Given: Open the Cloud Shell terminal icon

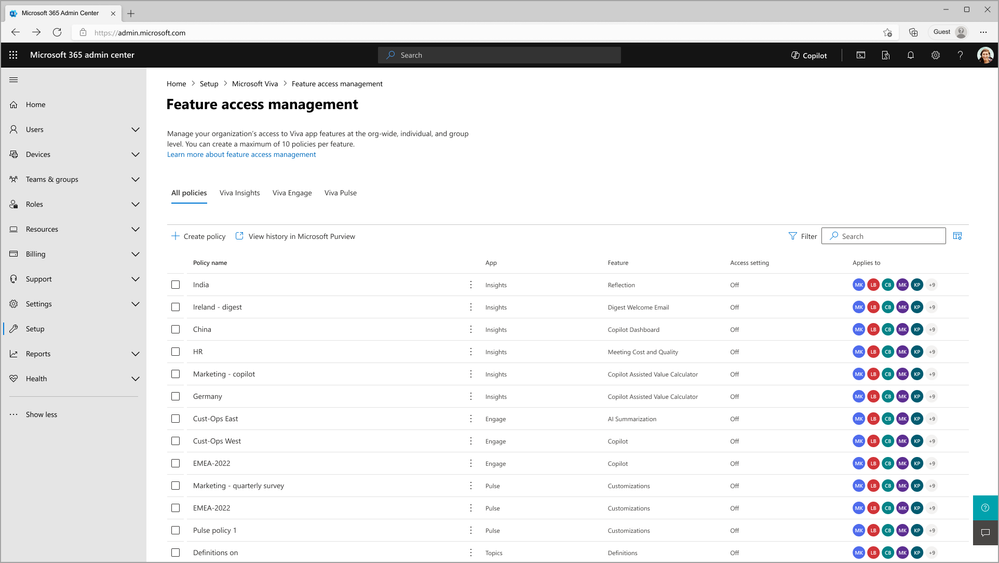Looking at the screenshot, I should click(861, 55).
